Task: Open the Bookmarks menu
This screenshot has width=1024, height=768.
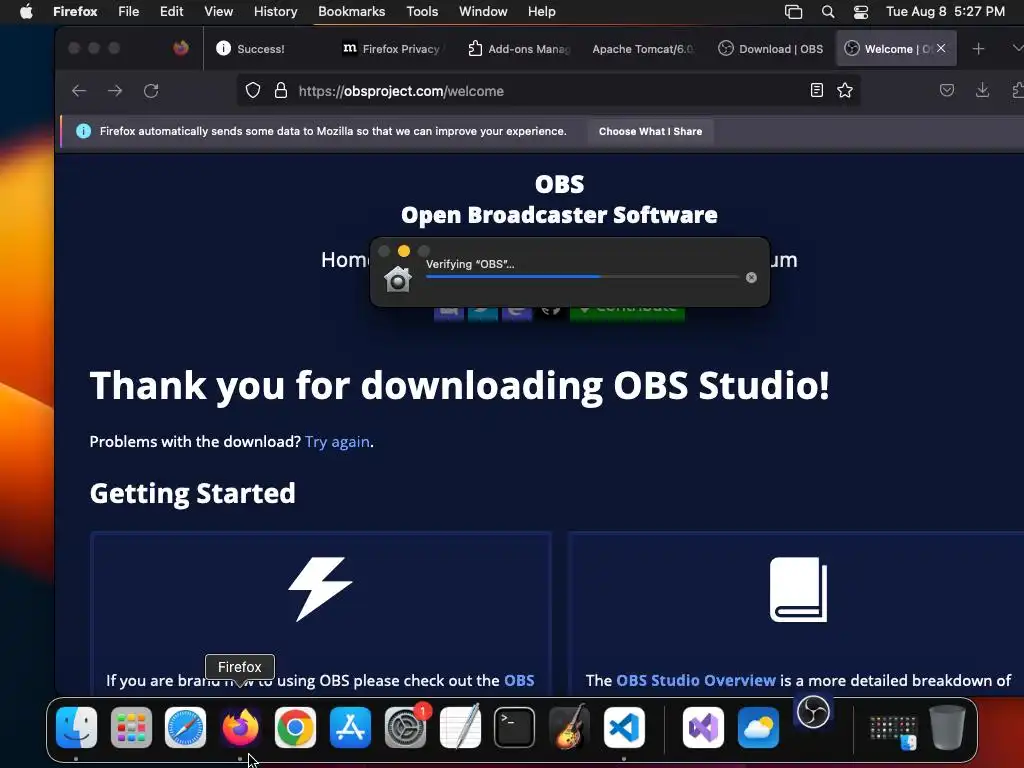Action: coord(351,11)
